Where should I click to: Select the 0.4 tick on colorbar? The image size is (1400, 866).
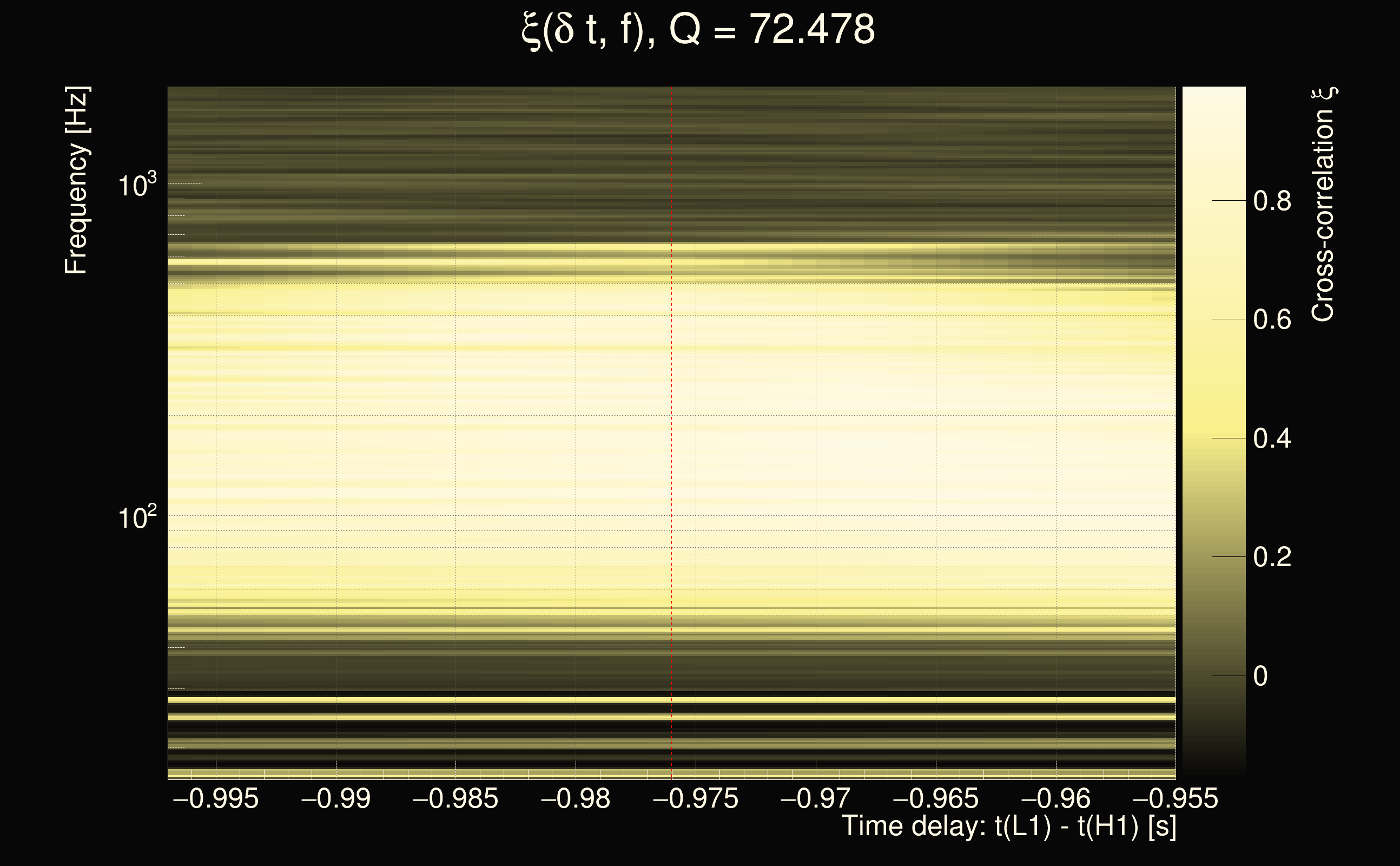[x=1272, y=439]
